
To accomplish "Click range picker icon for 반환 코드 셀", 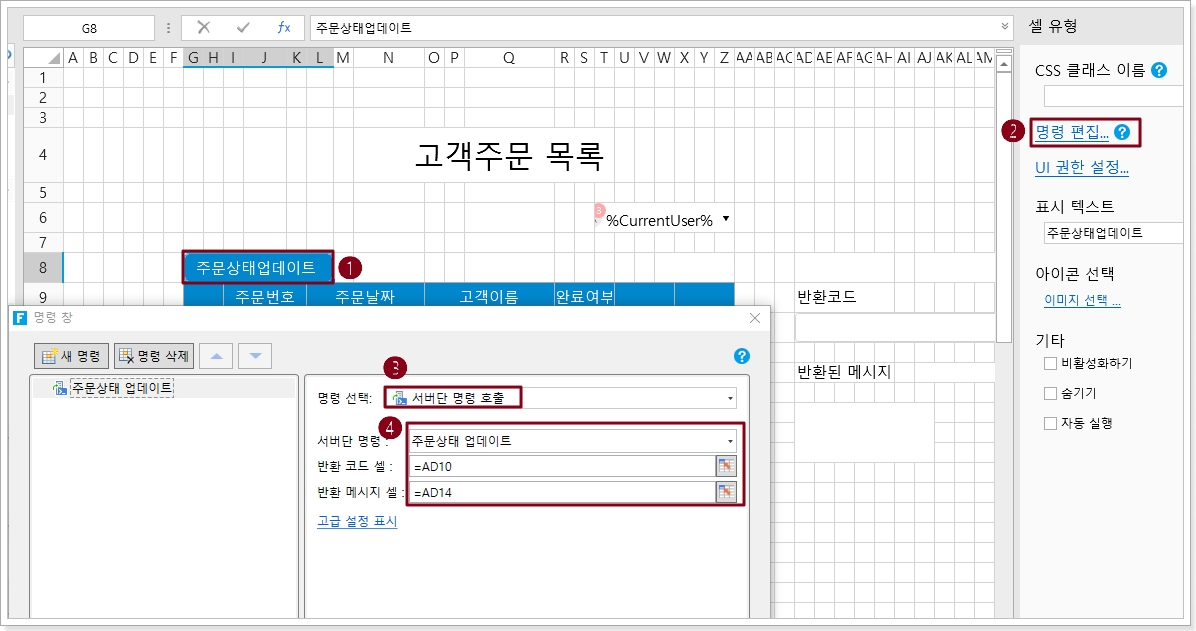I will click(725, 465).
